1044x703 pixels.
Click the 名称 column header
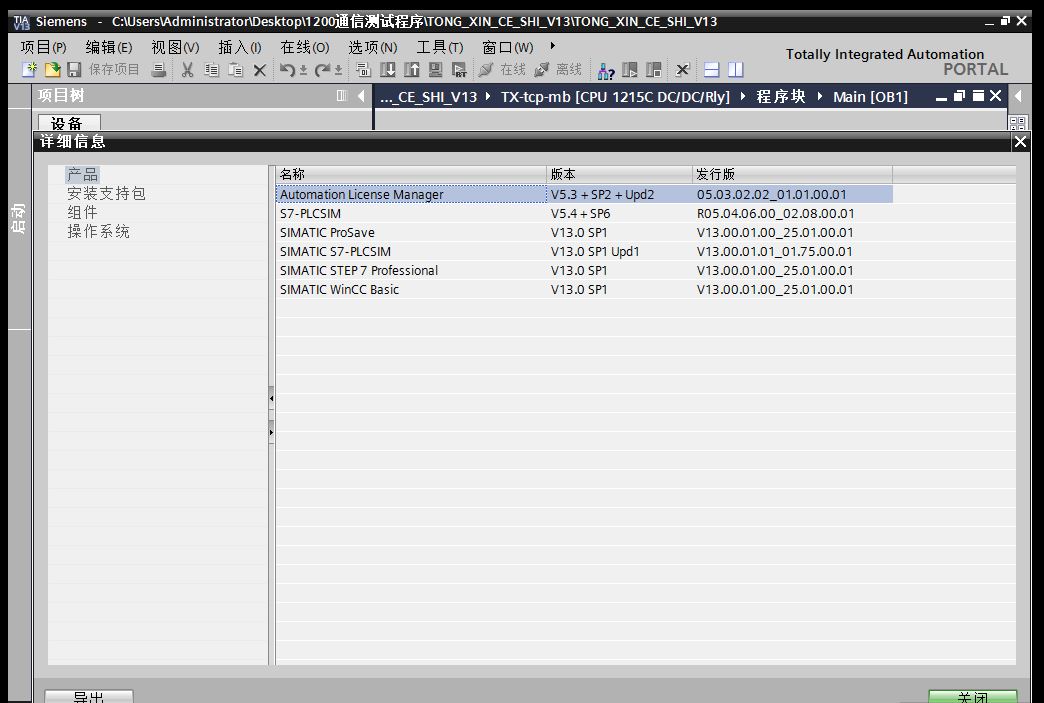click(x=411, y=174)
